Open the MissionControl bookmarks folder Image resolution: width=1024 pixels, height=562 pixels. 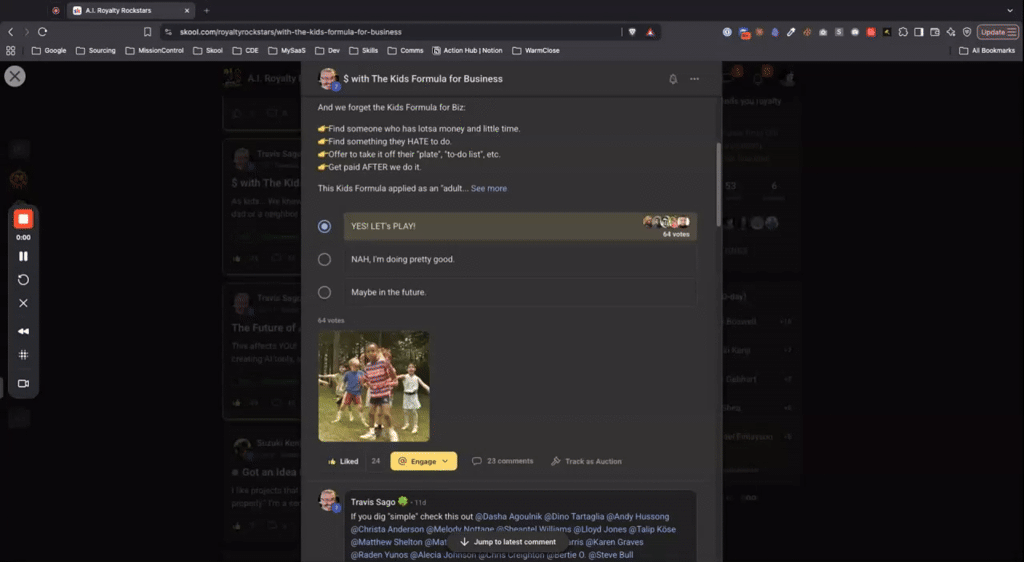(154, 51)
